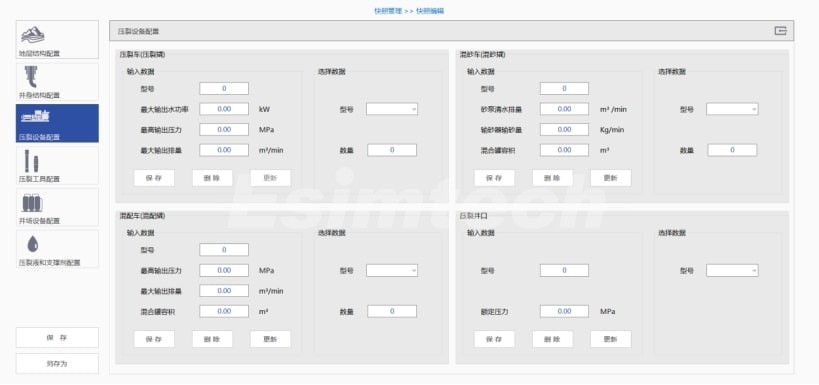819x385 pixels.
Task: Focus the 最高输出压力 field in 混配车 panel
Action: click(224, 271)
